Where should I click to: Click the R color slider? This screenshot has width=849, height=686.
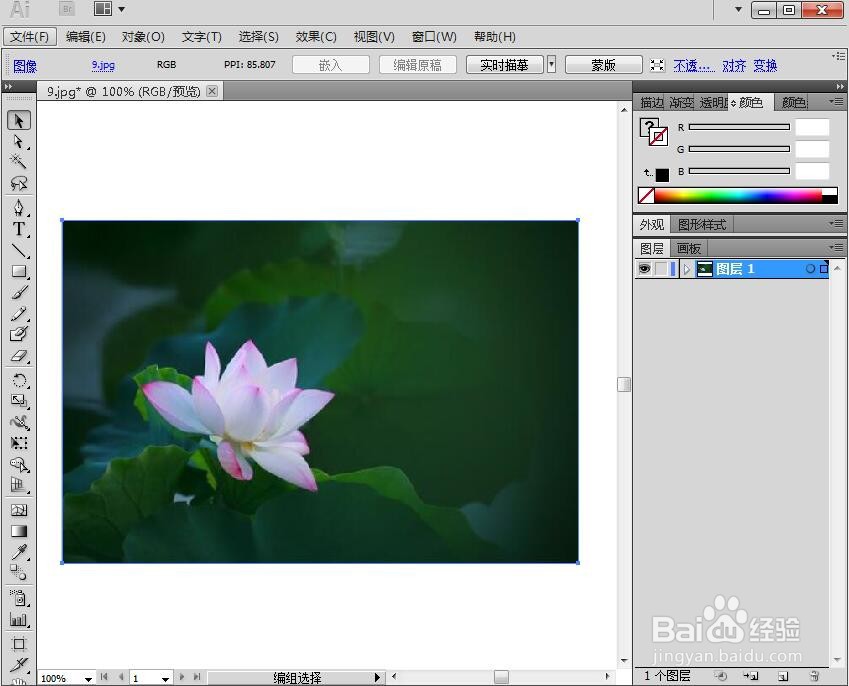pos(739,127)
